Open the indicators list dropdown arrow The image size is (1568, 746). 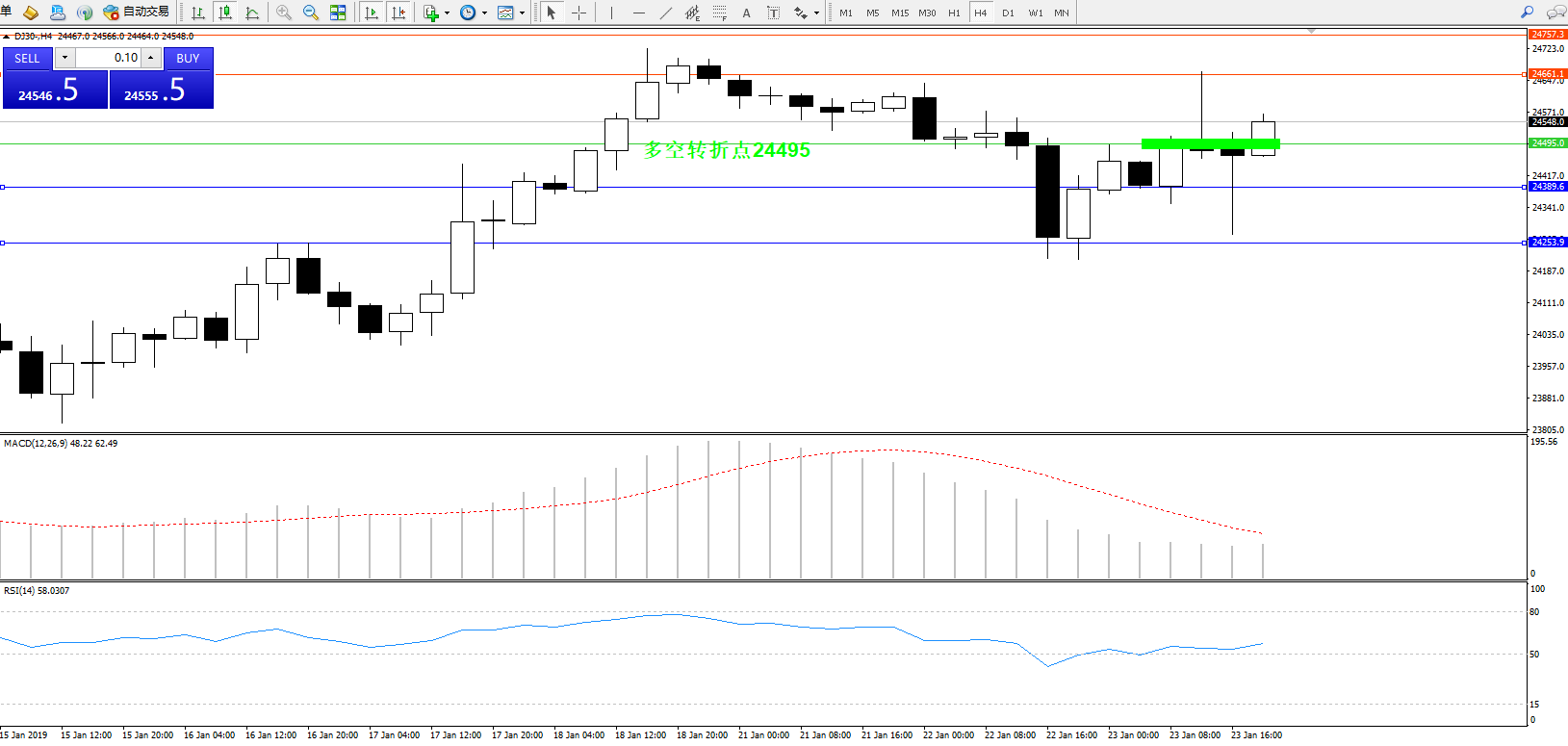point(447,13)
